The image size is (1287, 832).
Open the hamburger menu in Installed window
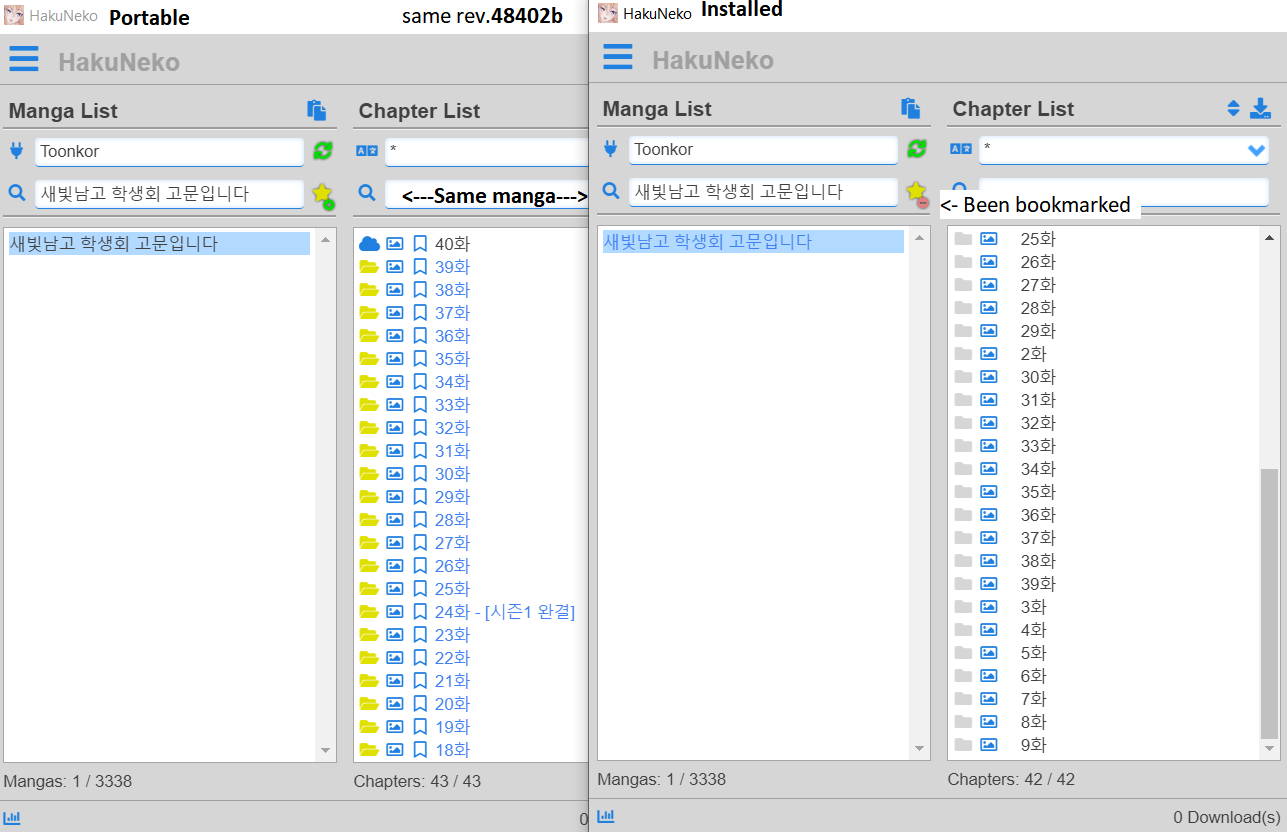(618, 58)
